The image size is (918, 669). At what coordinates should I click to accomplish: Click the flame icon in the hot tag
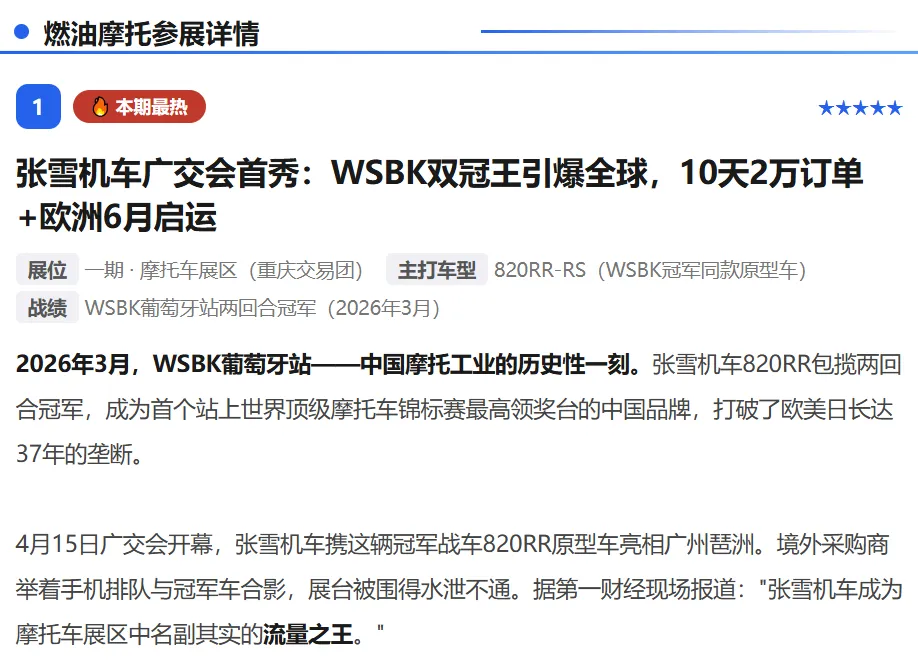pyautogui.click(x=100, y=107)
